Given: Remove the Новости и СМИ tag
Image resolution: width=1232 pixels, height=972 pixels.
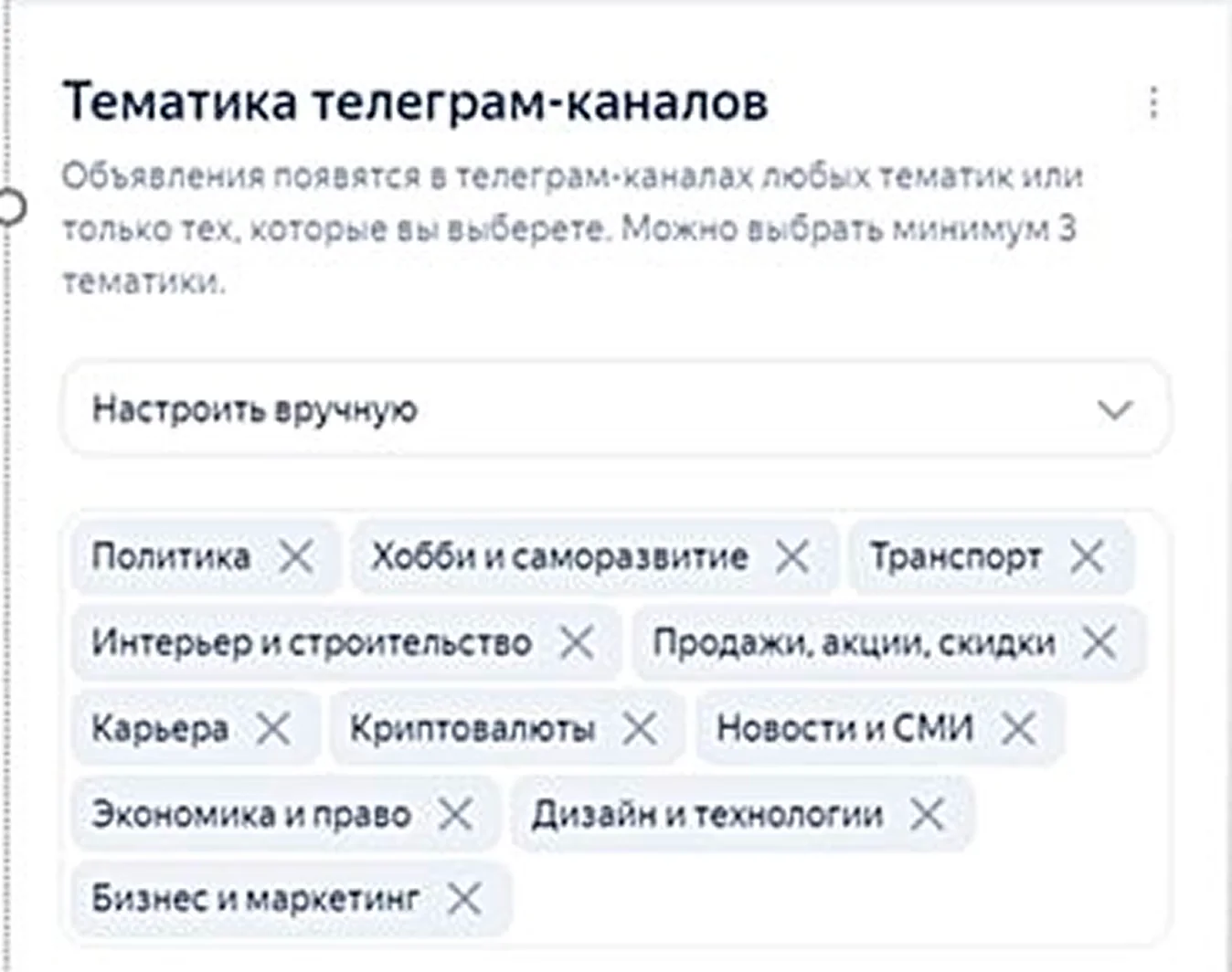Looking at the screenshot, I should 1018,728.
